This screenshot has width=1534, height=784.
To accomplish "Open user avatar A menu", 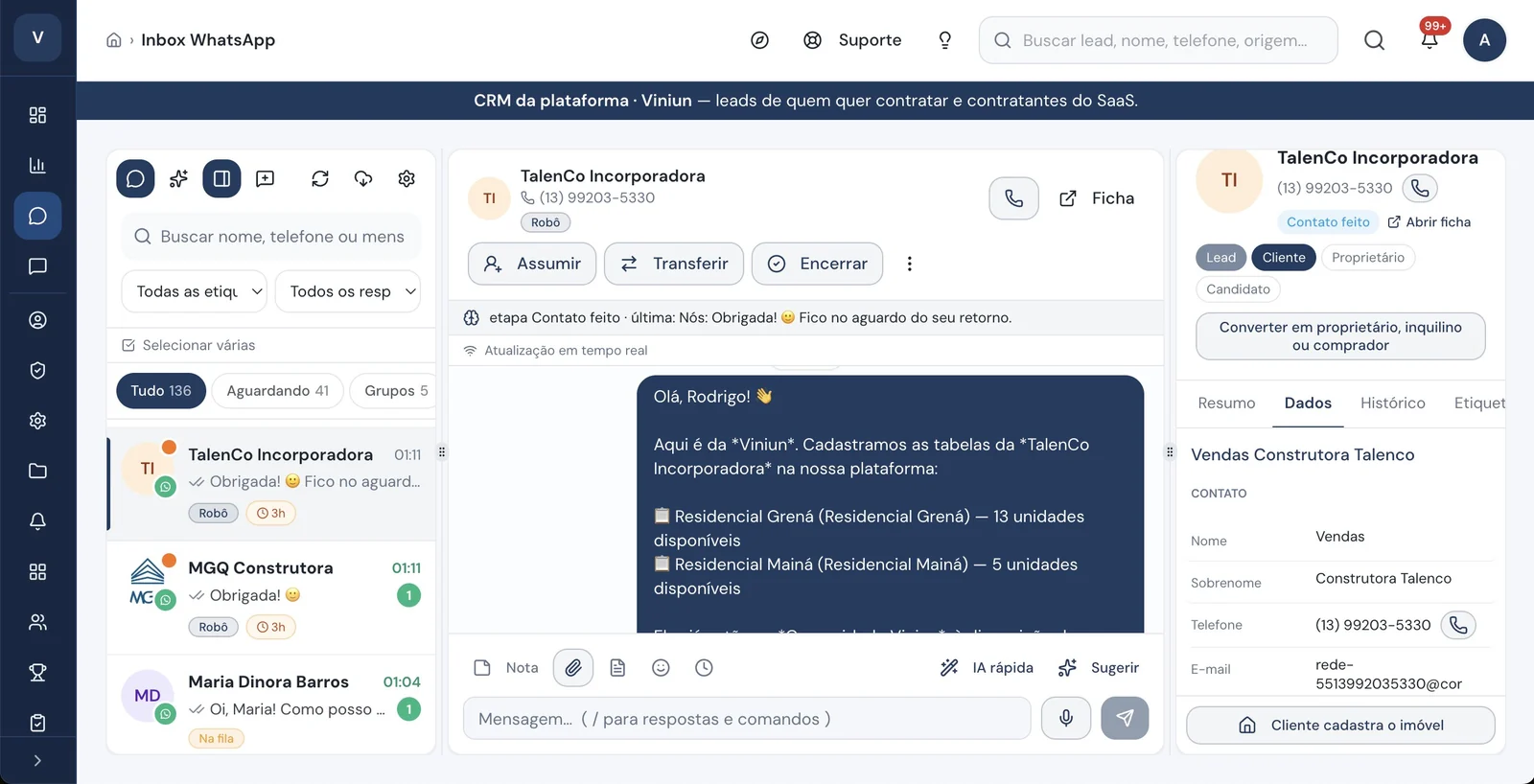I will (1484, 40).
